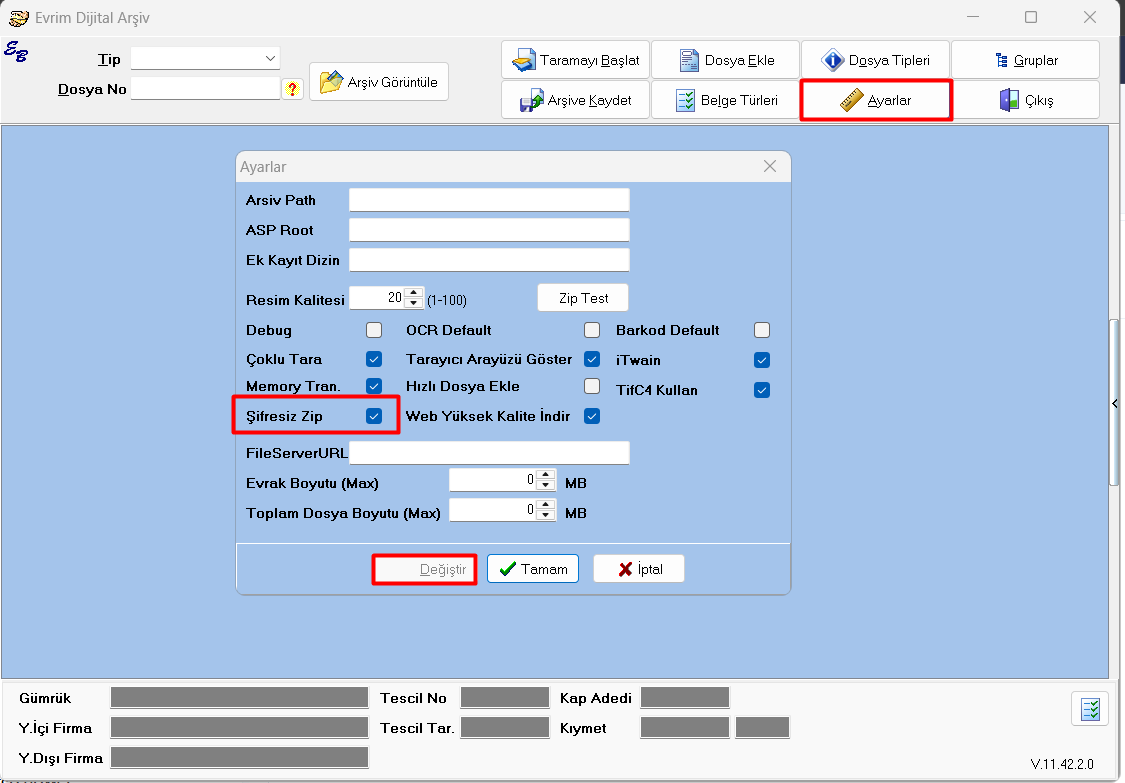Enable the Barkod Default checkbox
The height and width of the screenshot is (783, 1125).
(x=762, y=330)
